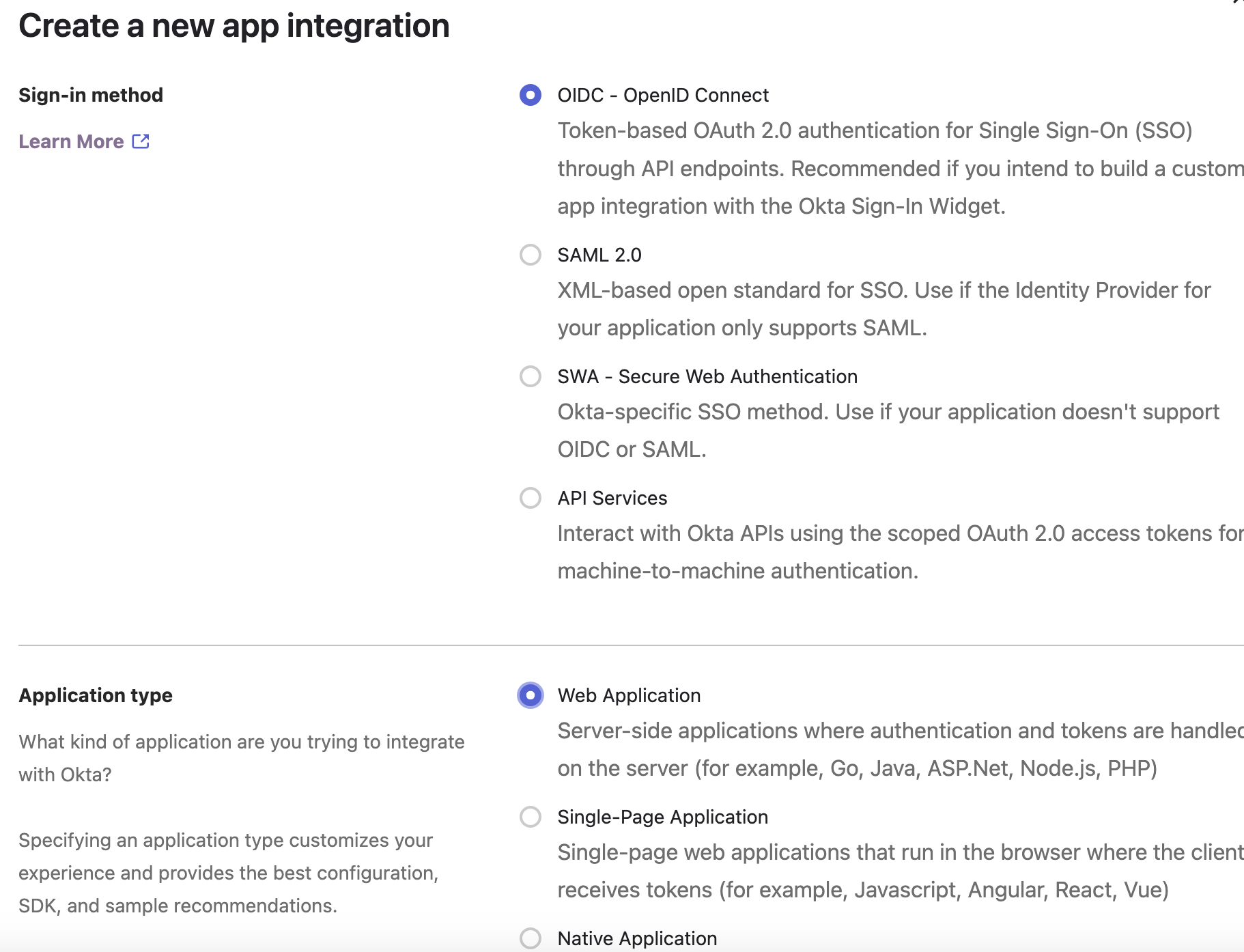This screenshot has width=1244, height=952.
Task: Click the "Single-Page Application" label text
Action: [663, 817]
